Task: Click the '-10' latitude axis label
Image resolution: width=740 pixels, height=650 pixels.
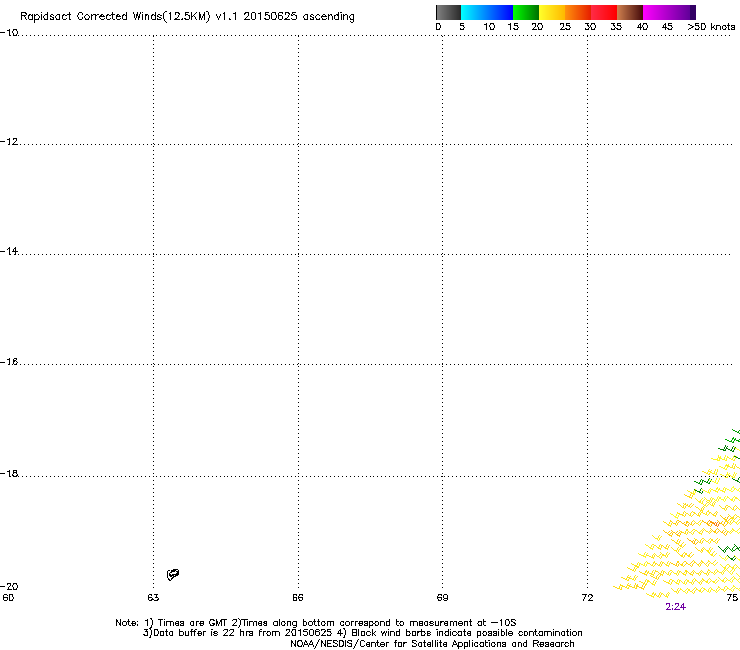Action: point(9,33)
